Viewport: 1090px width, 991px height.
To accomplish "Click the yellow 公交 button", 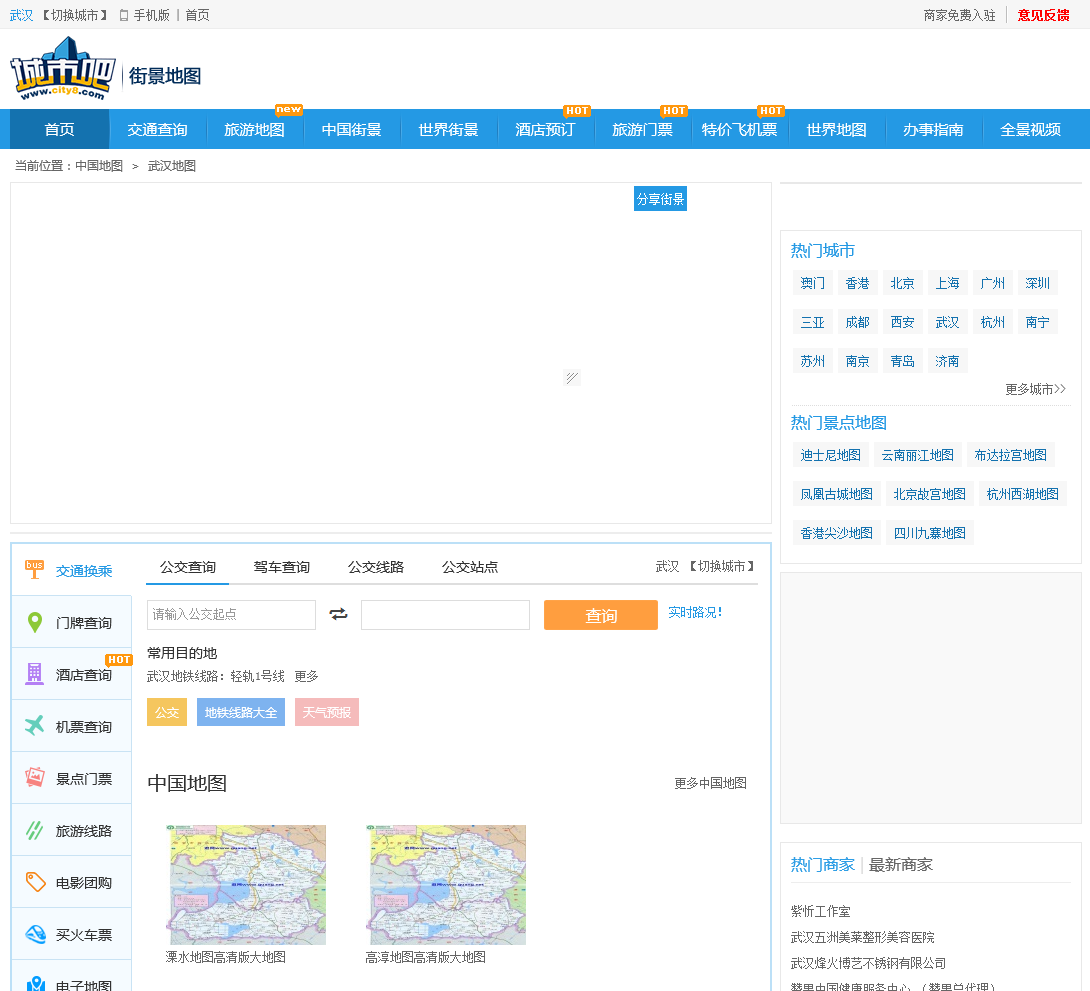I will pos(167,712).
